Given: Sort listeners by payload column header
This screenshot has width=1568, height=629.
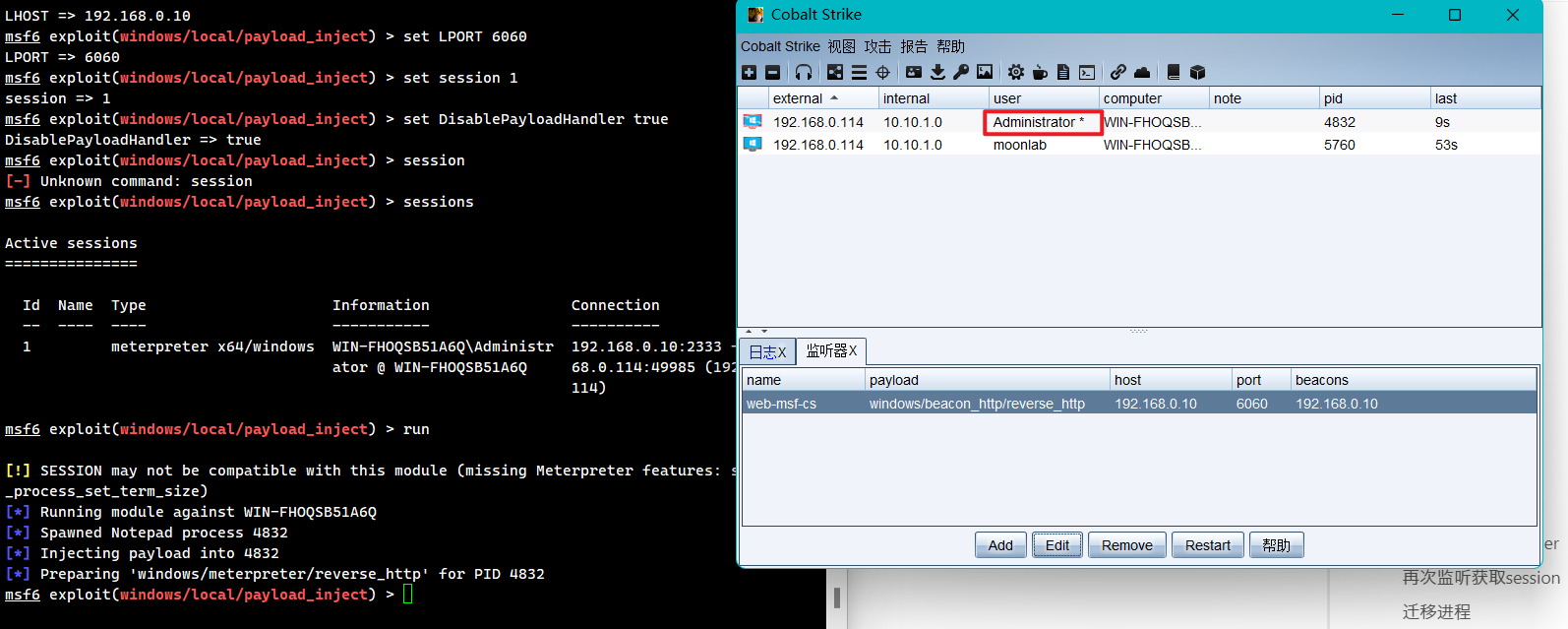Looking at the screenshot, I should [x=988, y=380].
